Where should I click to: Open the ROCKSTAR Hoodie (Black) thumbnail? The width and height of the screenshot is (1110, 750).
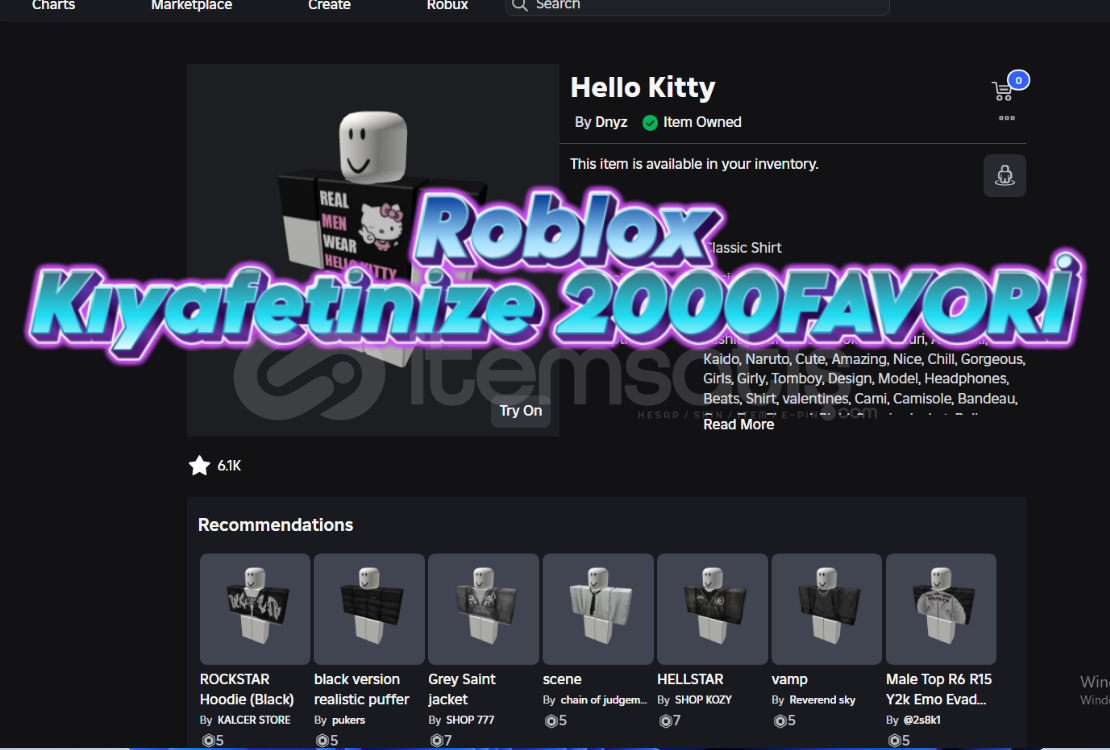pos(255,609)
